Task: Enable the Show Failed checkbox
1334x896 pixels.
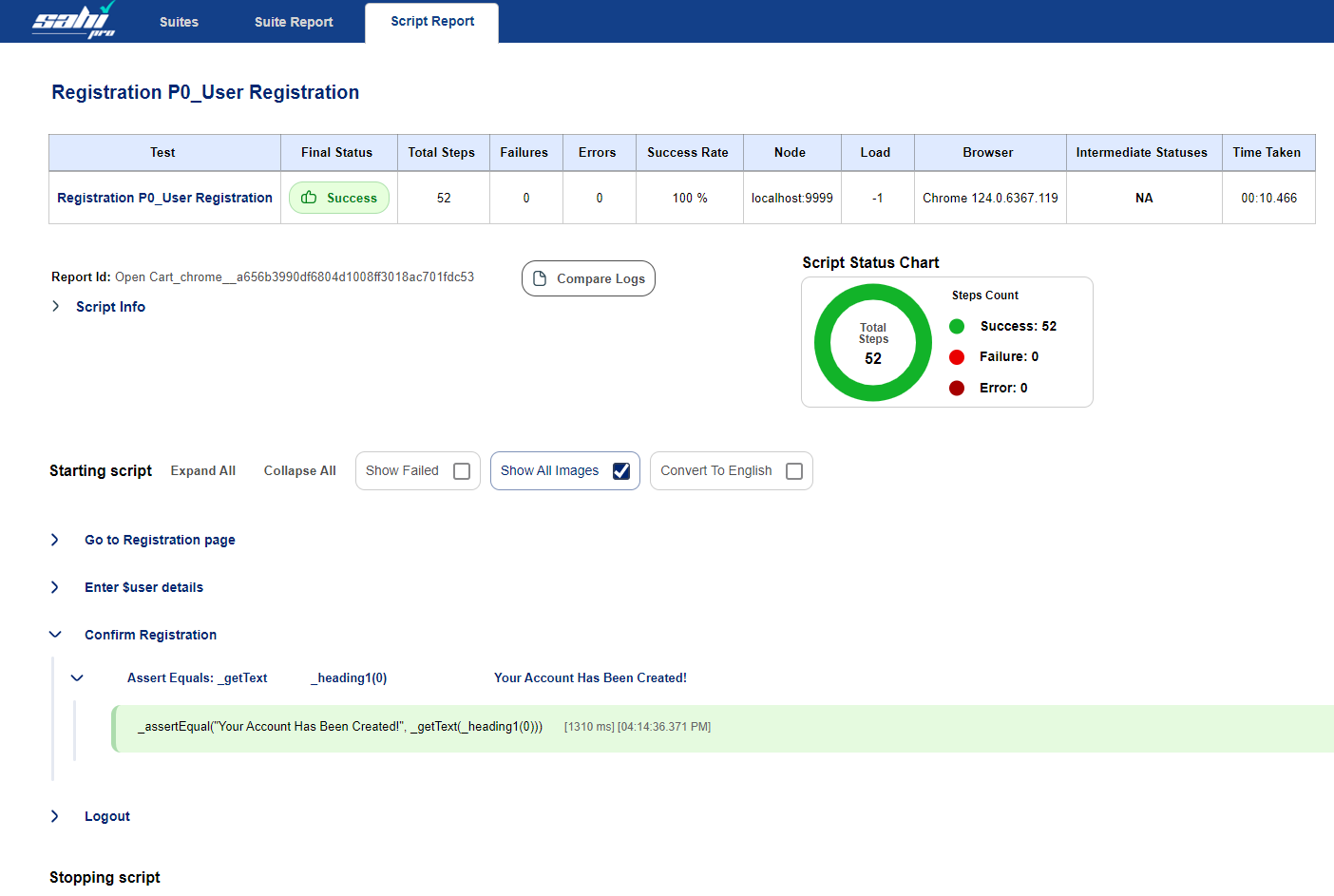Action: (x=462, y=471)
